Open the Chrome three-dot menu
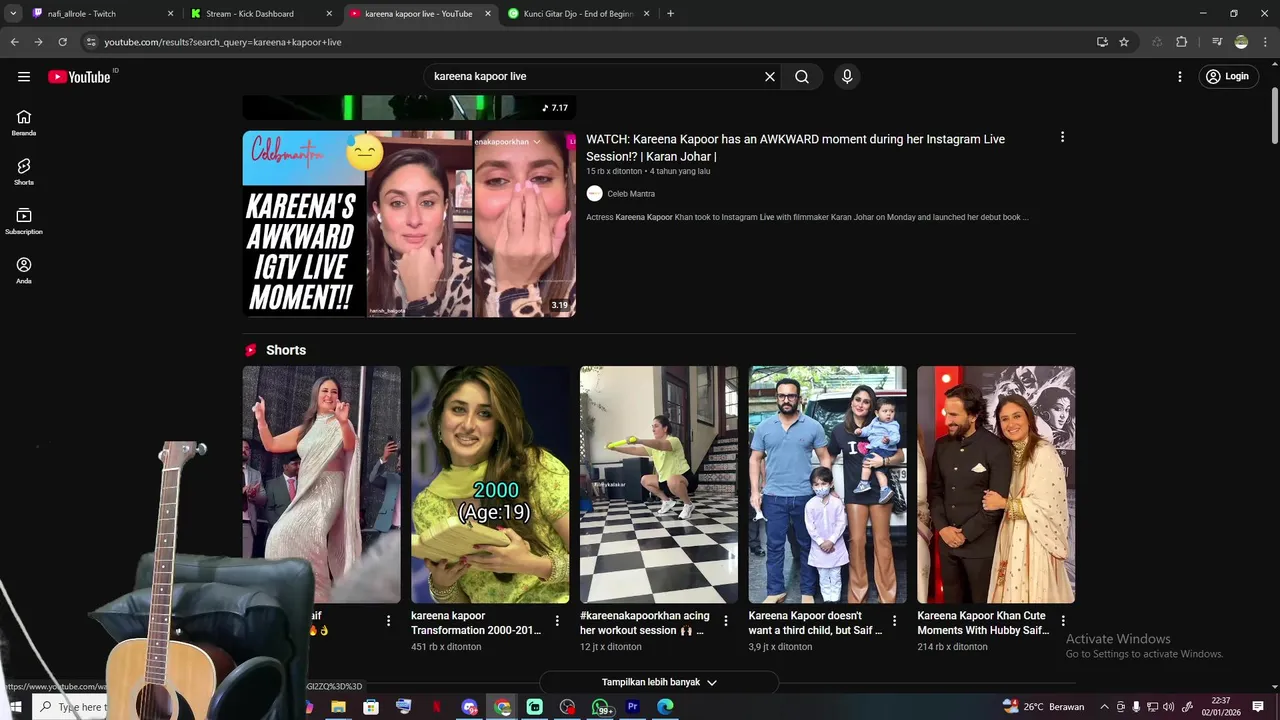This screenshot has width=1280, height=720. pos(1265,42)
